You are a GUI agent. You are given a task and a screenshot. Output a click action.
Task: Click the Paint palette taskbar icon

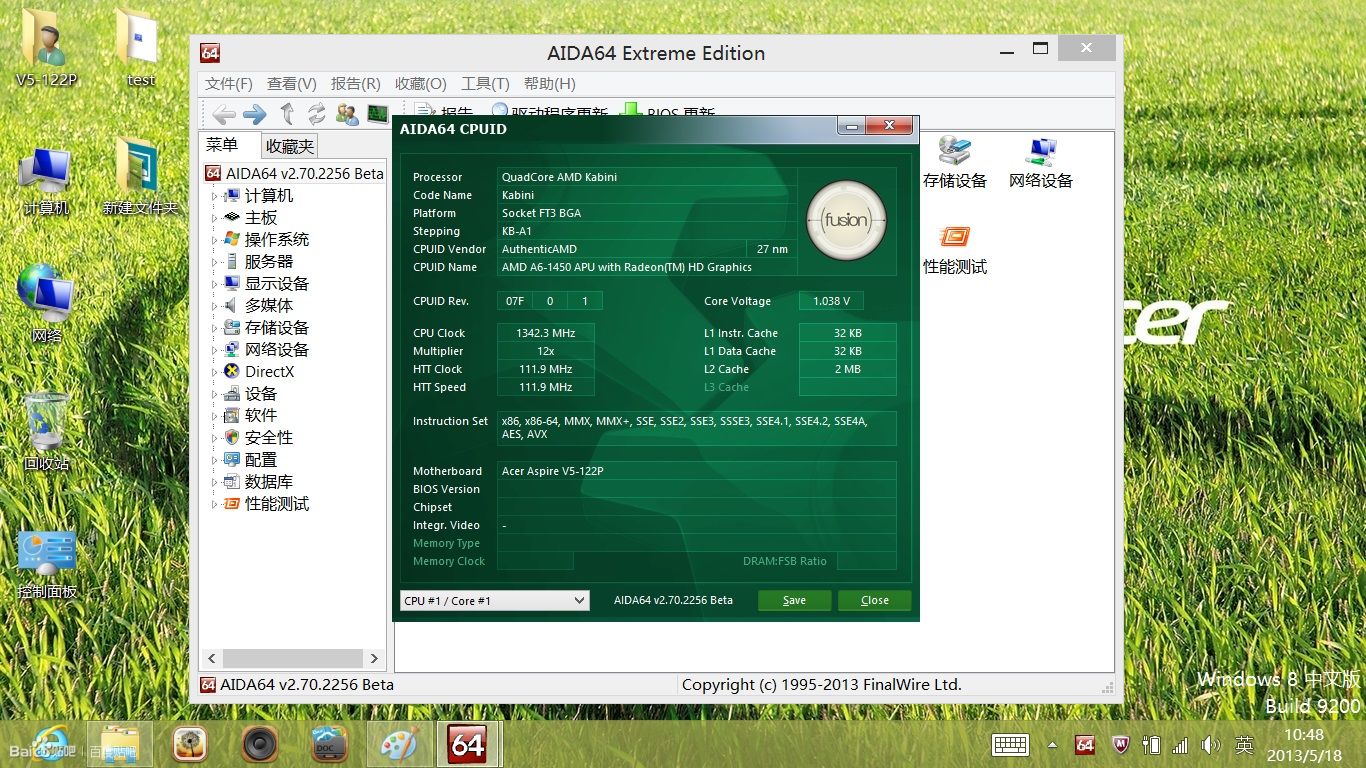click(x=400, y=744)
